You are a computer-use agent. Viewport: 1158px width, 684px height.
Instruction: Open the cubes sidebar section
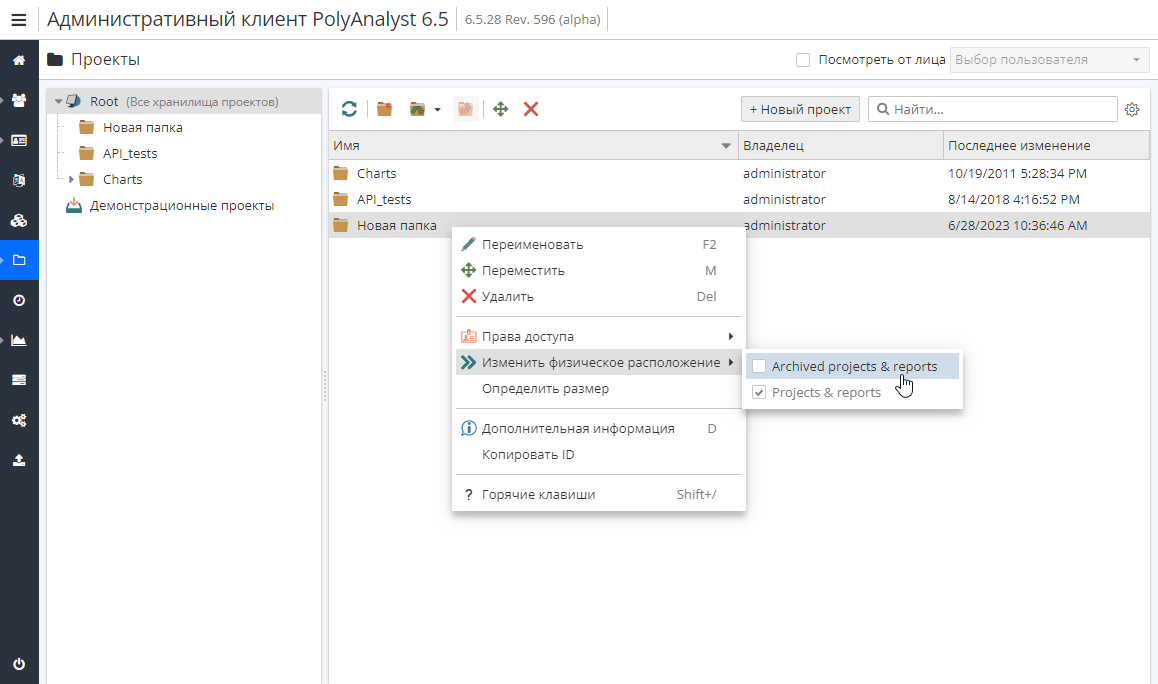(19, 220)
